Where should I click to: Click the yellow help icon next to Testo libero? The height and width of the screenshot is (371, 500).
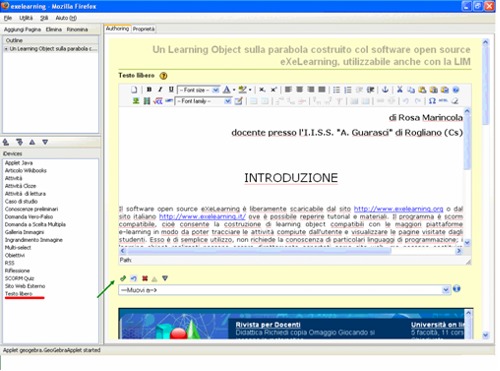point(163,76)
